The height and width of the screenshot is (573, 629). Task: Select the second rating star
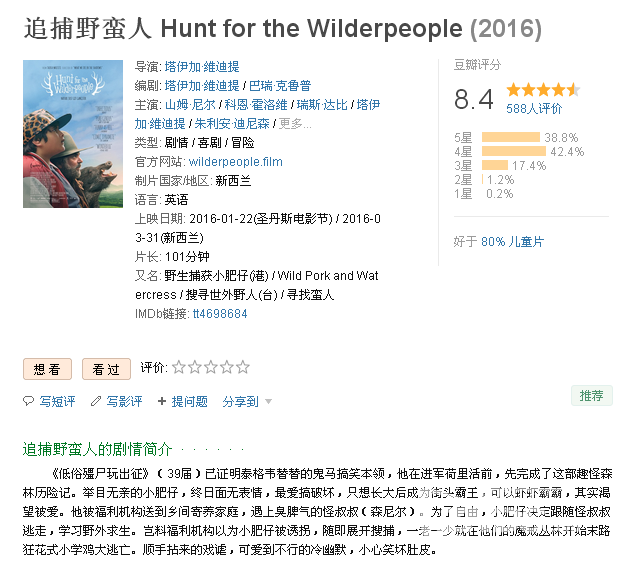pyautogui.click(x=195, y=367)
